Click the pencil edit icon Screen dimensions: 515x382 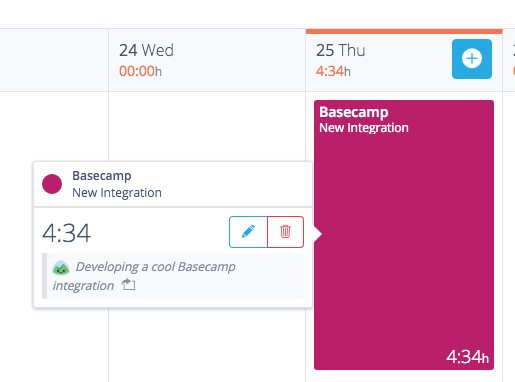(248, 232)
